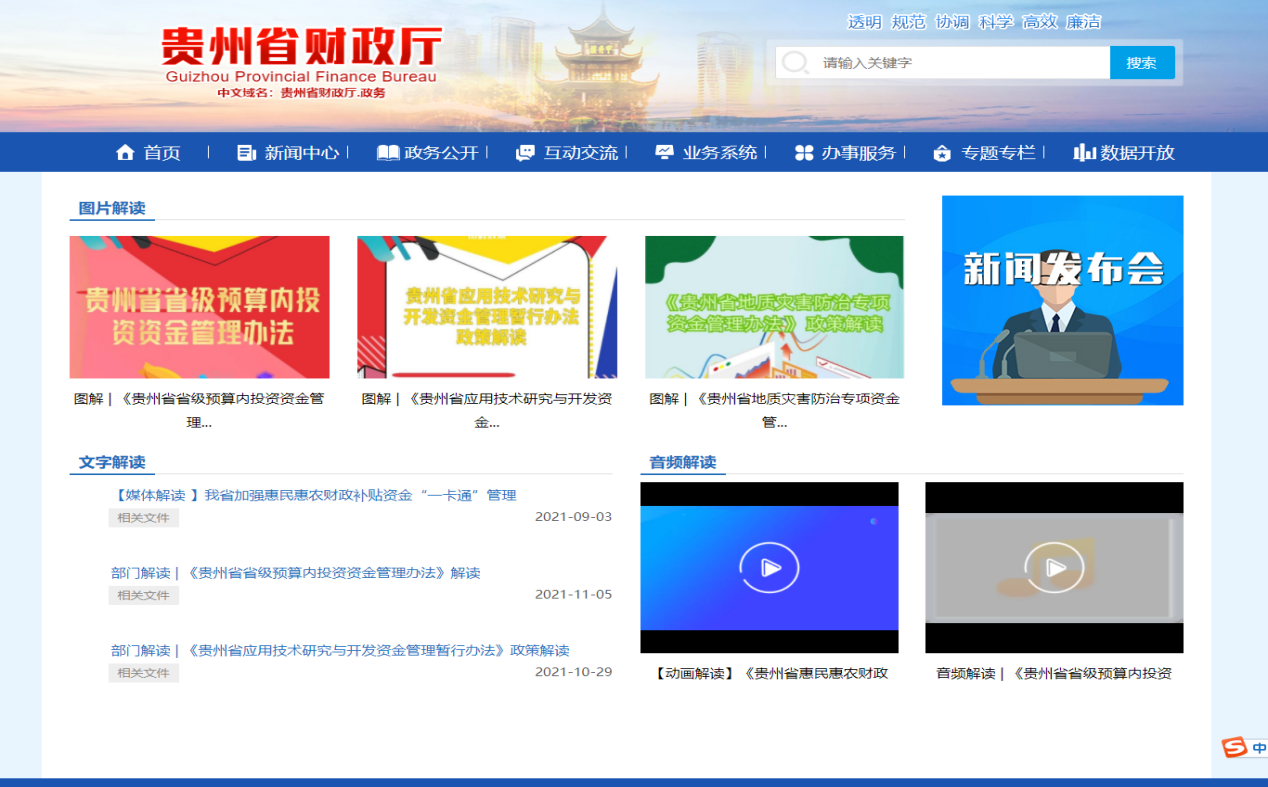1268x787 pixels.
Task: Open the 新闻发布会 banner image
Action: tap(1062, 300)
